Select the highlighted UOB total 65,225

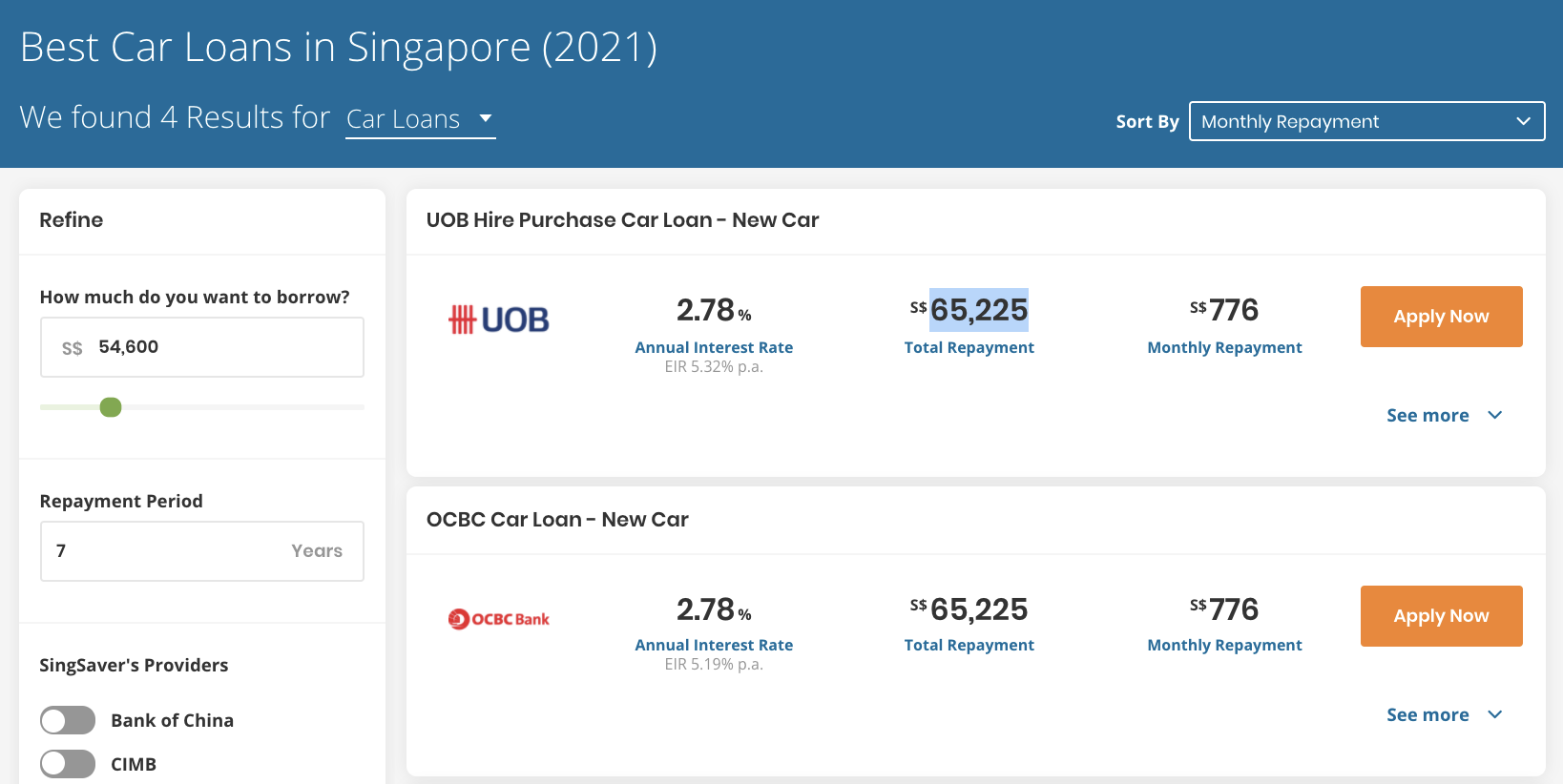coord(979,310)
